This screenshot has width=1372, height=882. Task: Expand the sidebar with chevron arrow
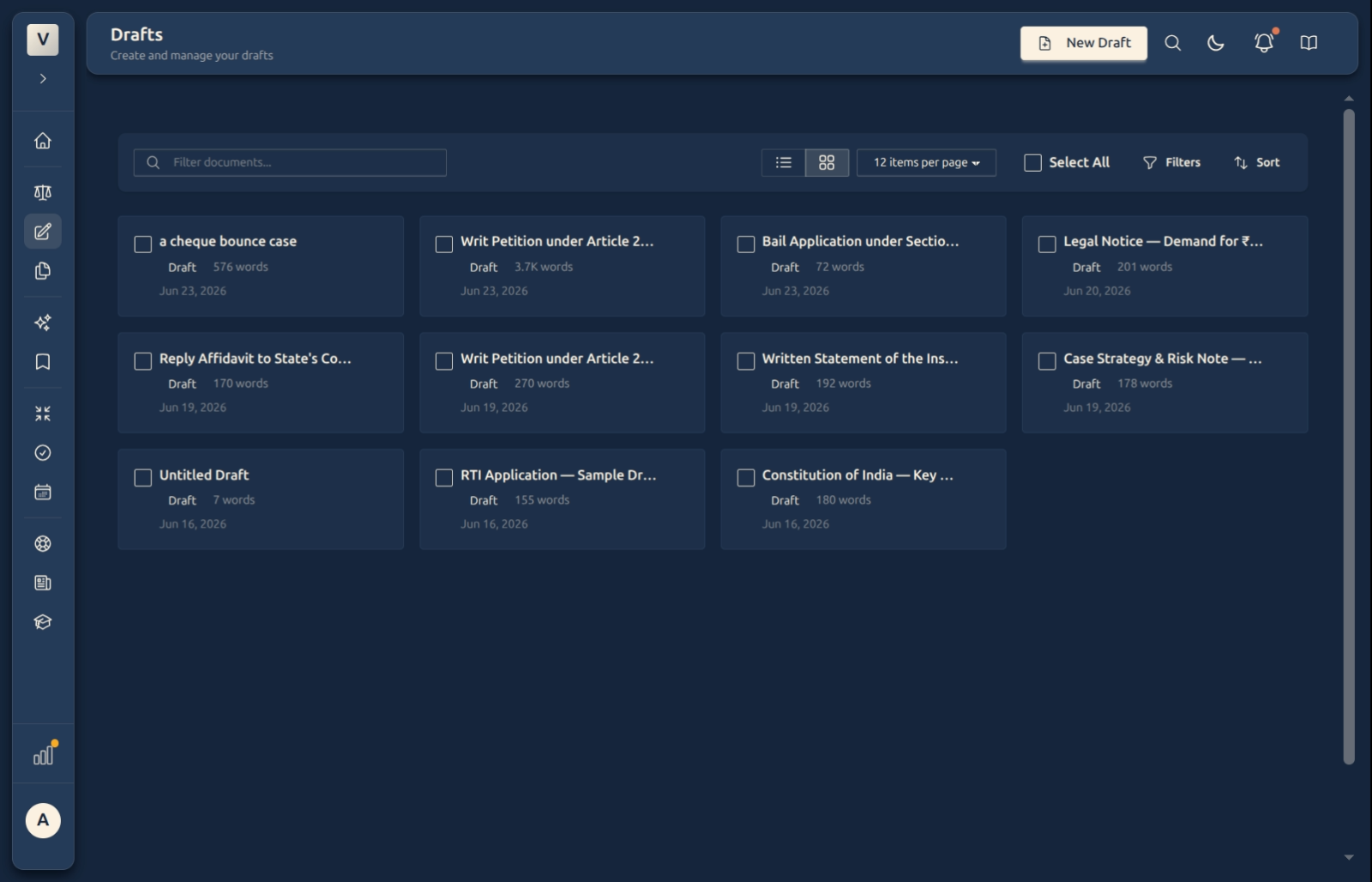[43, 79]
